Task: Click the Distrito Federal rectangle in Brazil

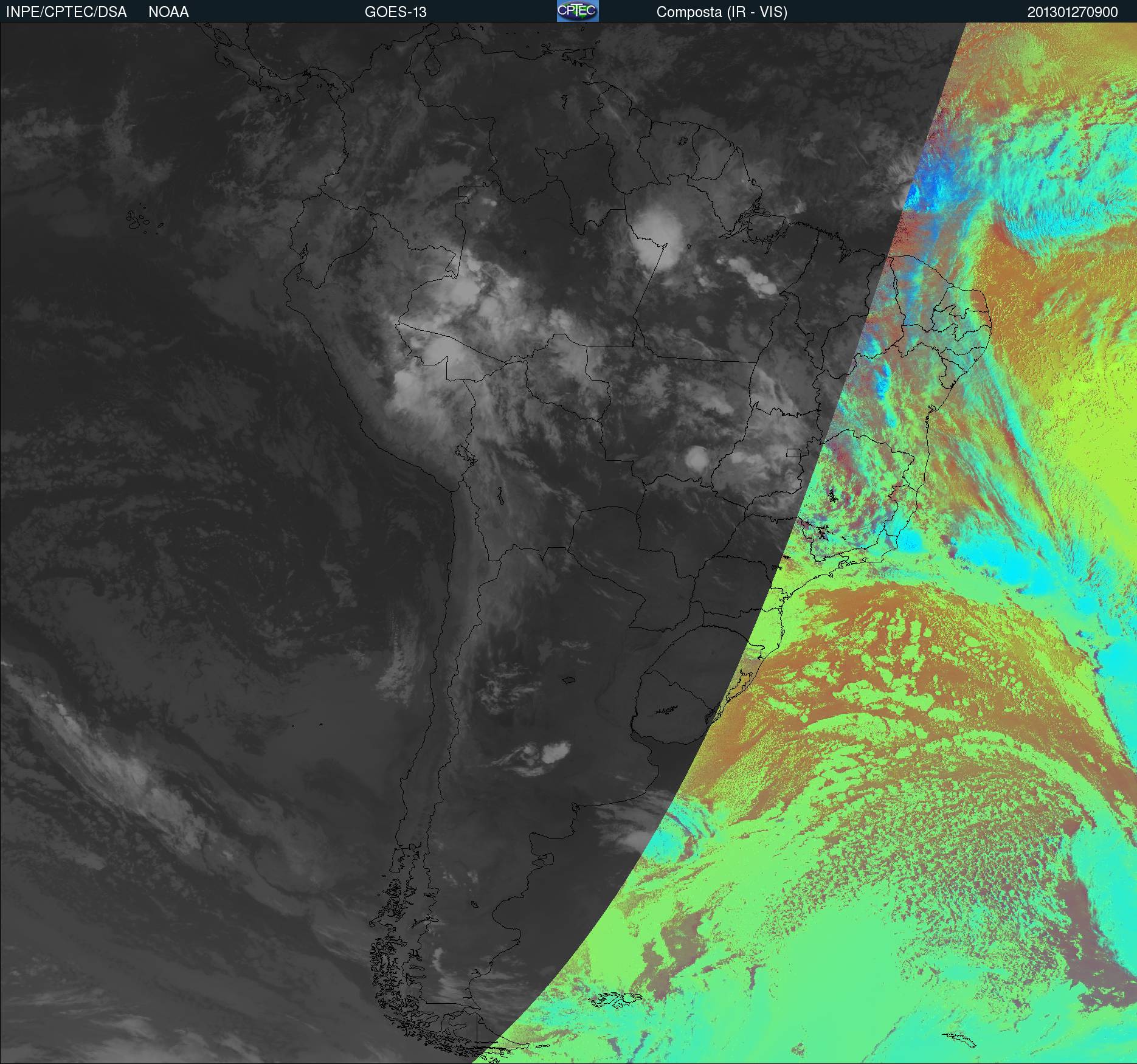Action: pos(793,452)
